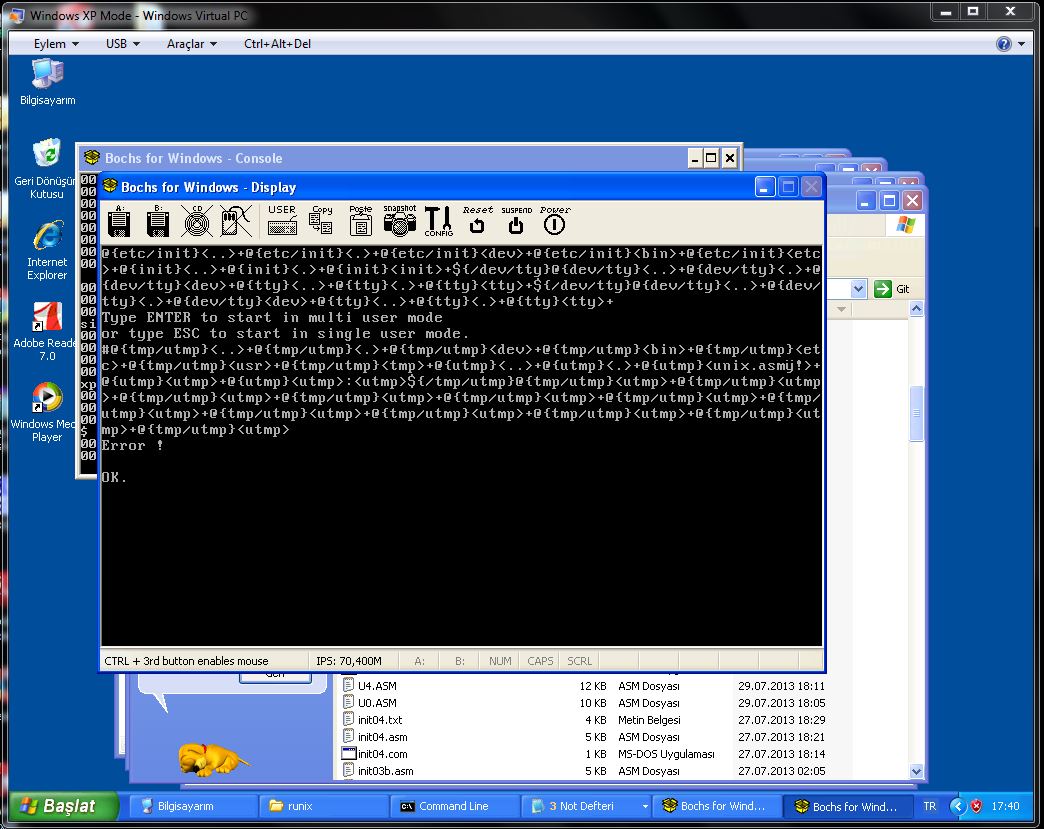
Task: Click the Suspend icon in Bochs toolbar
Action: (516, 220)
